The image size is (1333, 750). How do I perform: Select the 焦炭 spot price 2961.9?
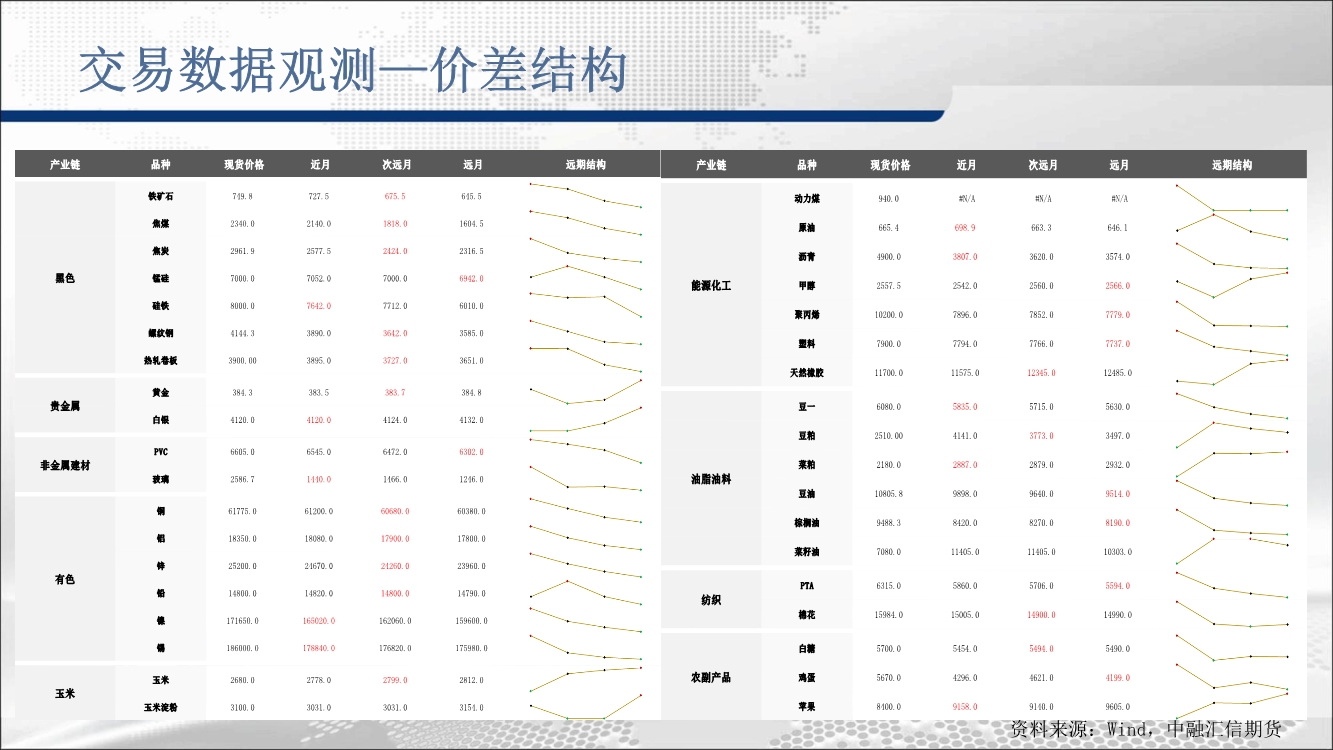point(242,251)
